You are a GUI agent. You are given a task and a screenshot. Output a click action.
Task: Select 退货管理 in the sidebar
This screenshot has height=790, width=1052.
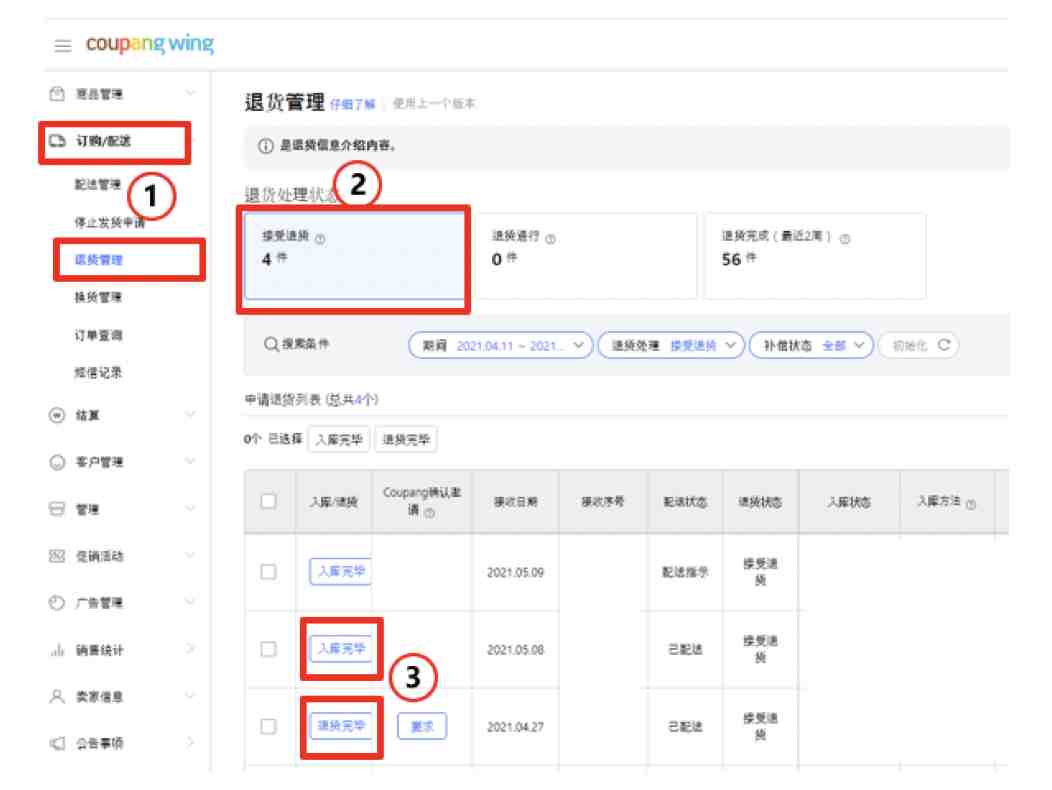(99, 260)
